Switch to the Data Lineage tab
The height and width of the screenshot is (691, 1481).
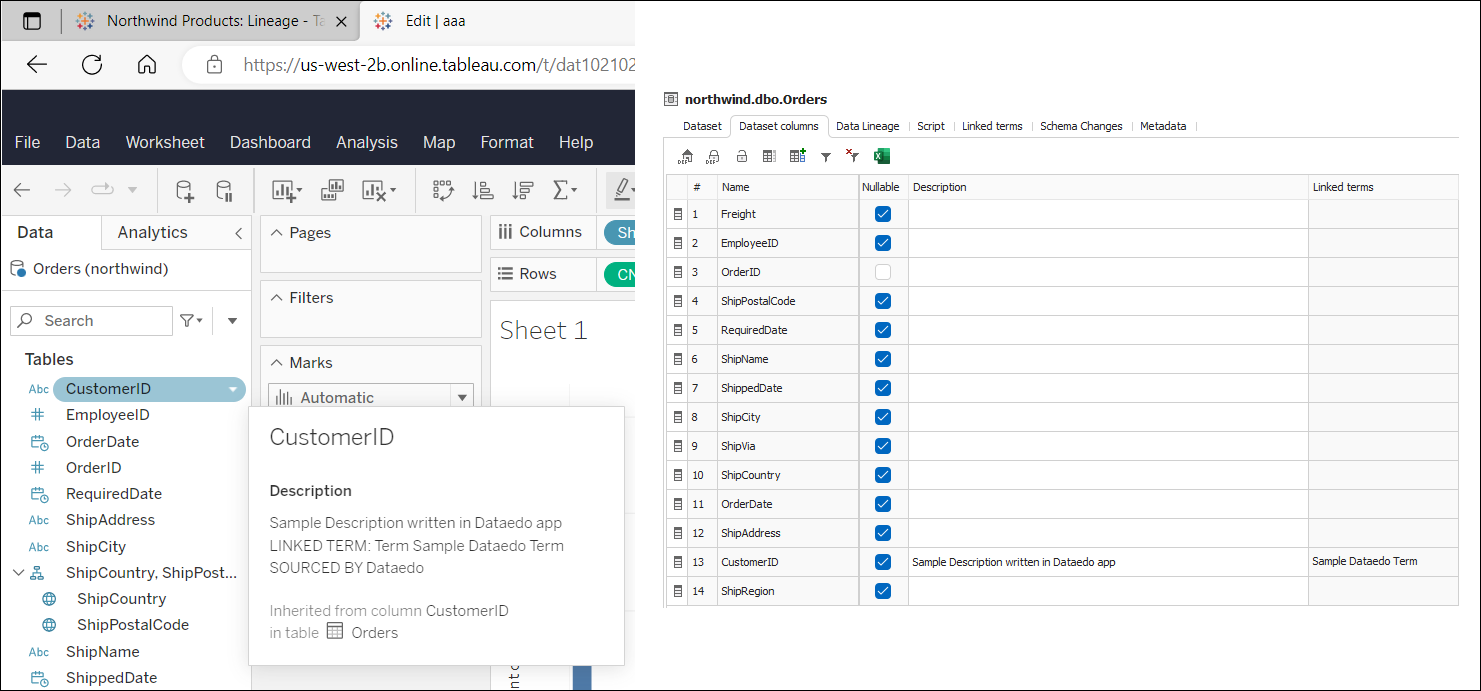[867, 126]
